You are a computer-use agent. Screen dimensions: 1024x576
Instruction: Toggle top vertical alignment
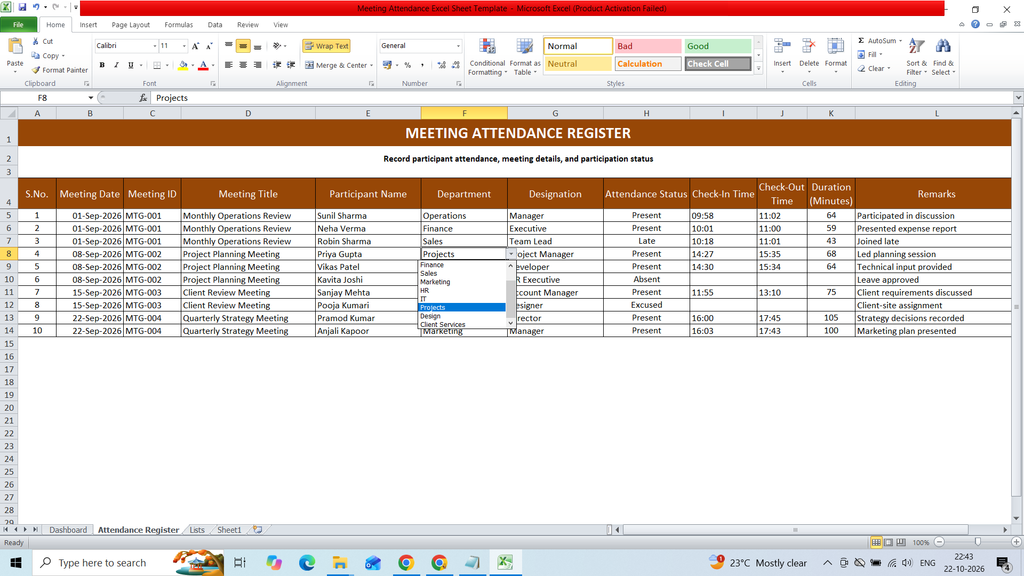pos(229,46)
